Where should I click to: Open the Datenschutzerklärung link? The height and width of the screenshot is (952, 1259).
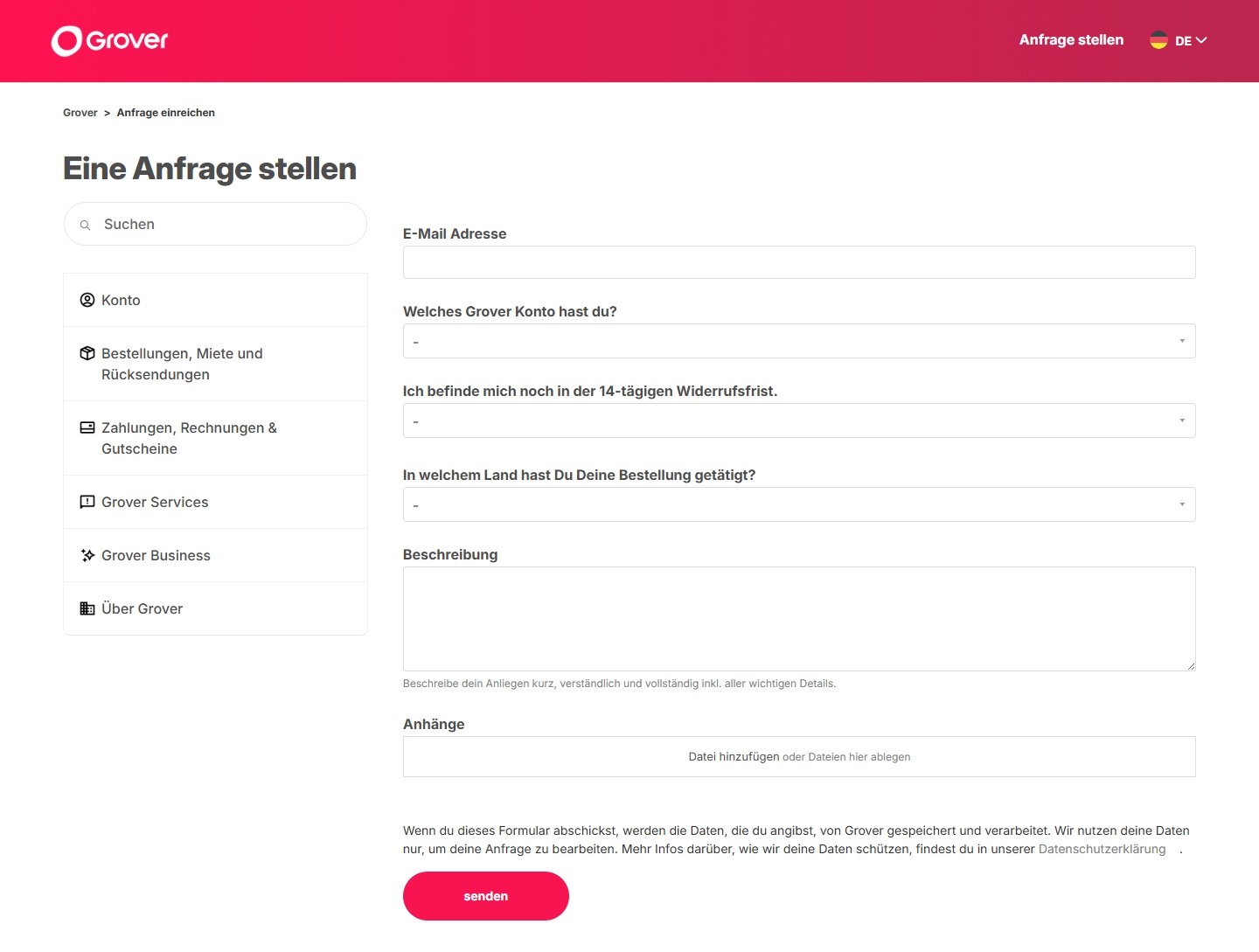[1102, 849]
